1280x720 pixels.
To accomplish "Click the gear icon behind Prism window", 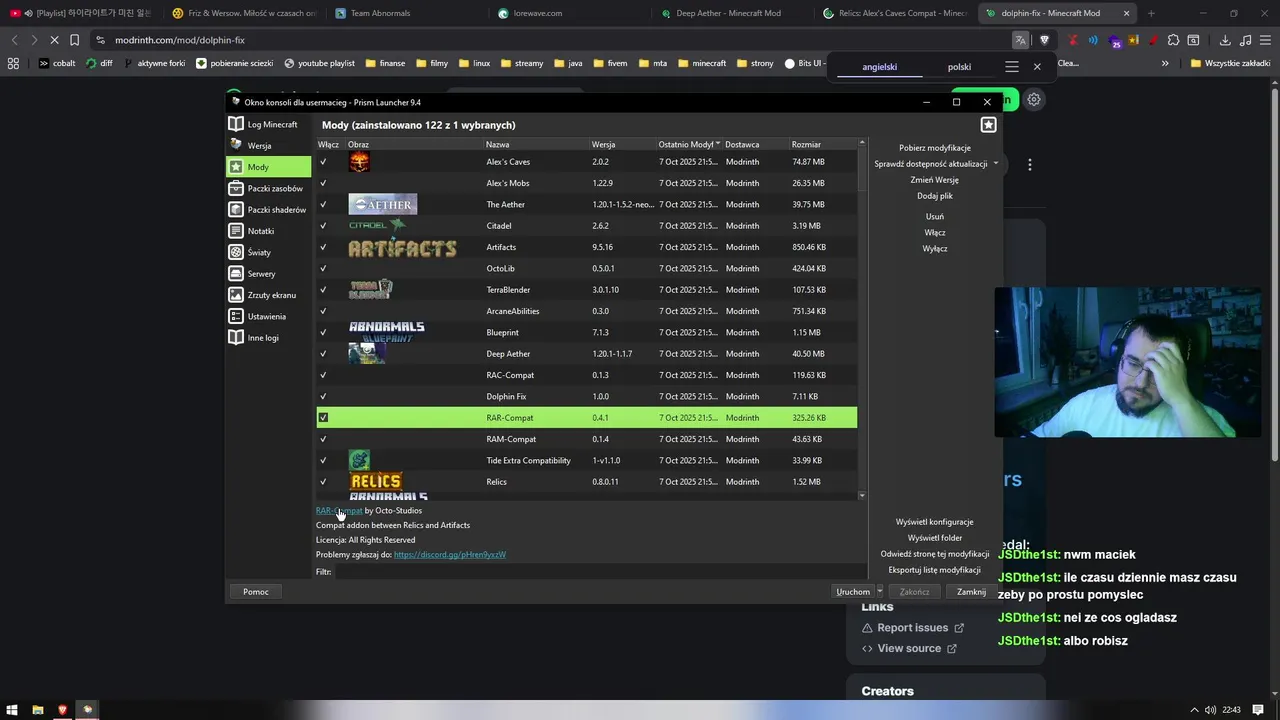I will (1034, 100).
